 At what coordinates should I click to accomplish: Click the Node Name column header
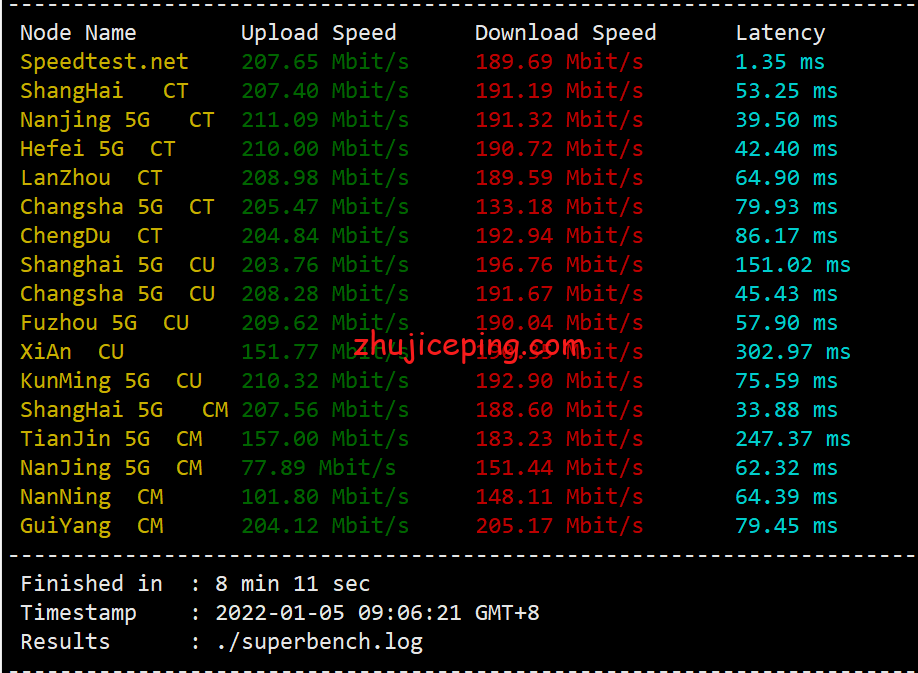pos(78,33)
